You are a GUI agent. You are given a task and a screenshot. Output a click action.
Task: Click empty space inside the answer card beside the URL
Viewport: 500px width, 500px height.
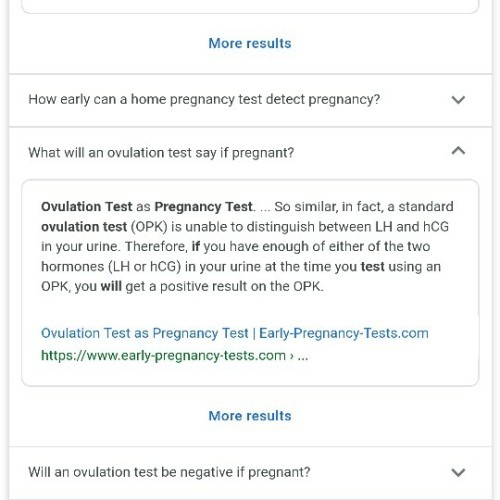[393, 356]
